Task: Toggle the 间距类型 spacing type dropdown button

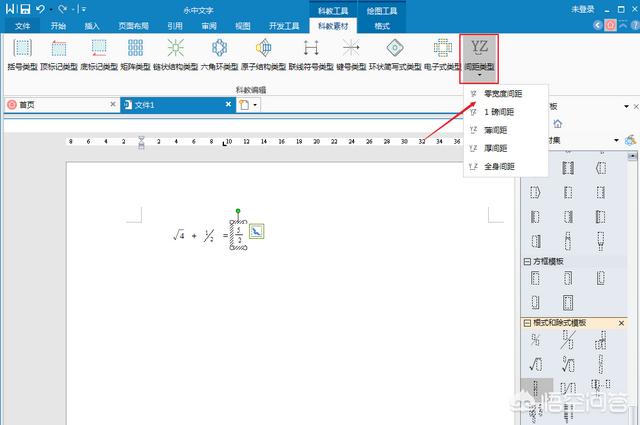Action: [x=479, y=58]
